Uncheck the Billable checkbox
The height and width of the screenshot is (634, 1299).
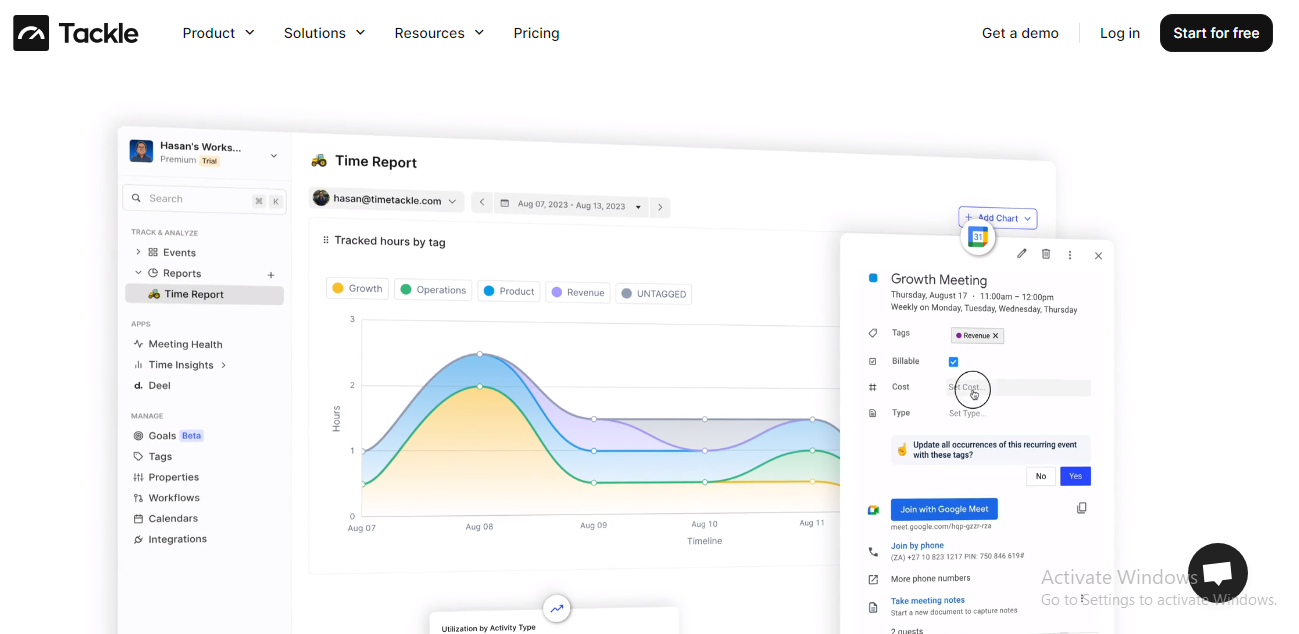pos(952,361)
